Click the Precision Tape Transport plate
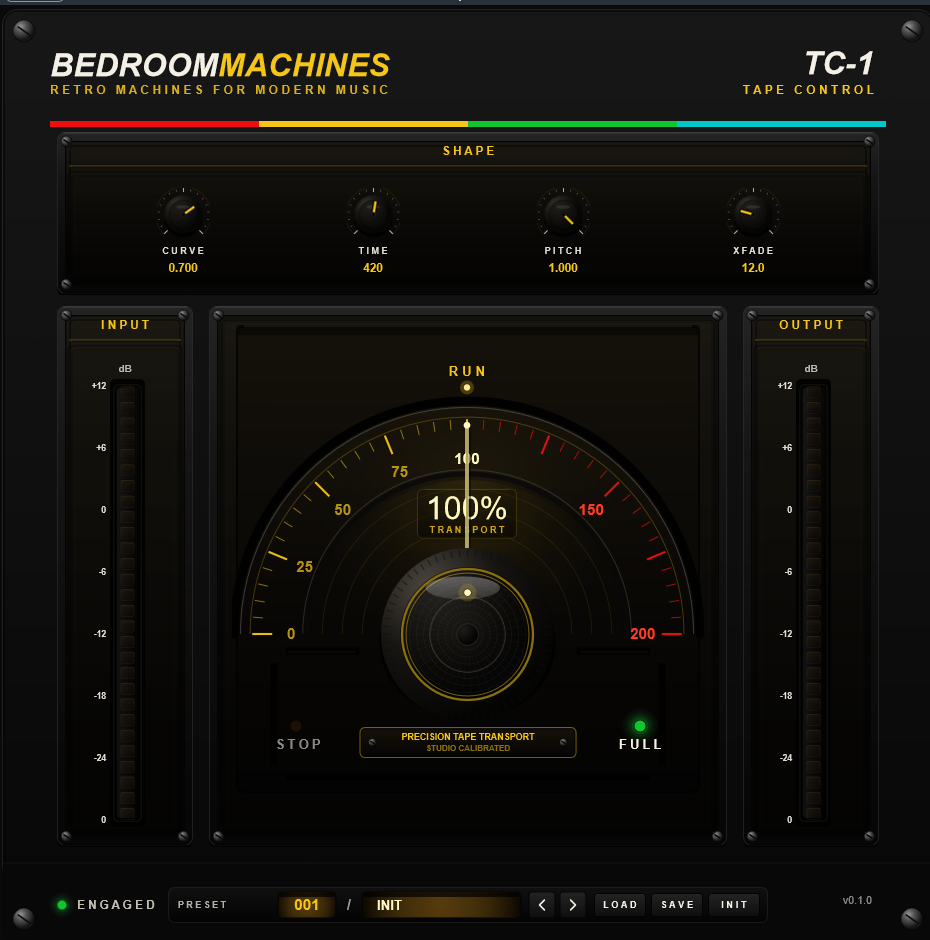The image size is (930, 940). pyautogui.click(x=468, y=742)
